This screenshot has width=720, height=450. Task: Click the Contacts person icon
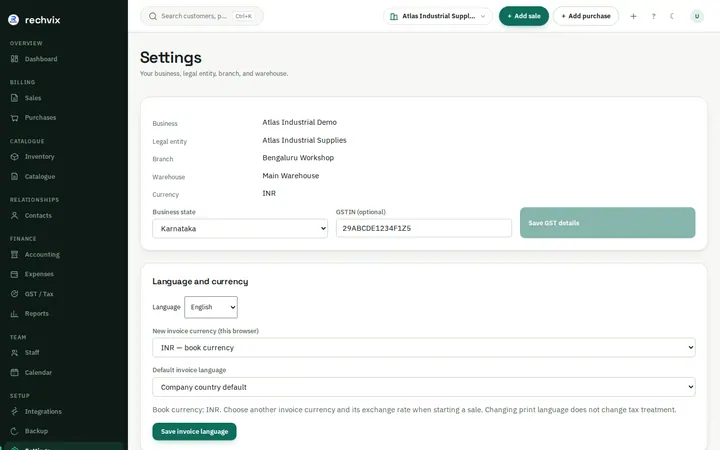tap(14, 215)
